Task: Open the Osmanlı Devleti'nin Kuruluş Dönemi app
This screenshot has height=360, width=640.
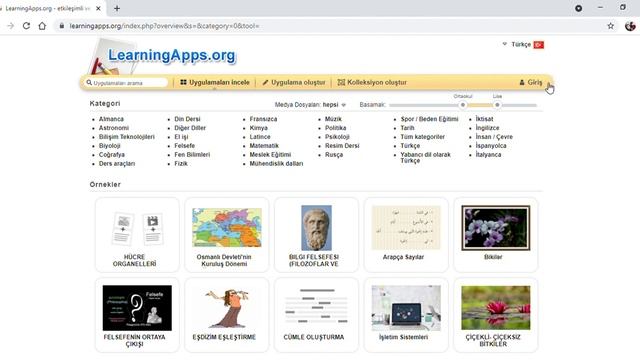Action: coord(227,235)
